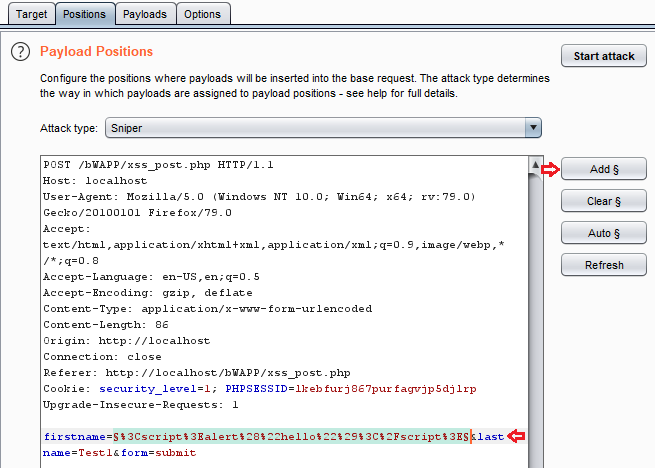Click the Auto § button
This screenshot has height=468, width=655.
point(604,233)
